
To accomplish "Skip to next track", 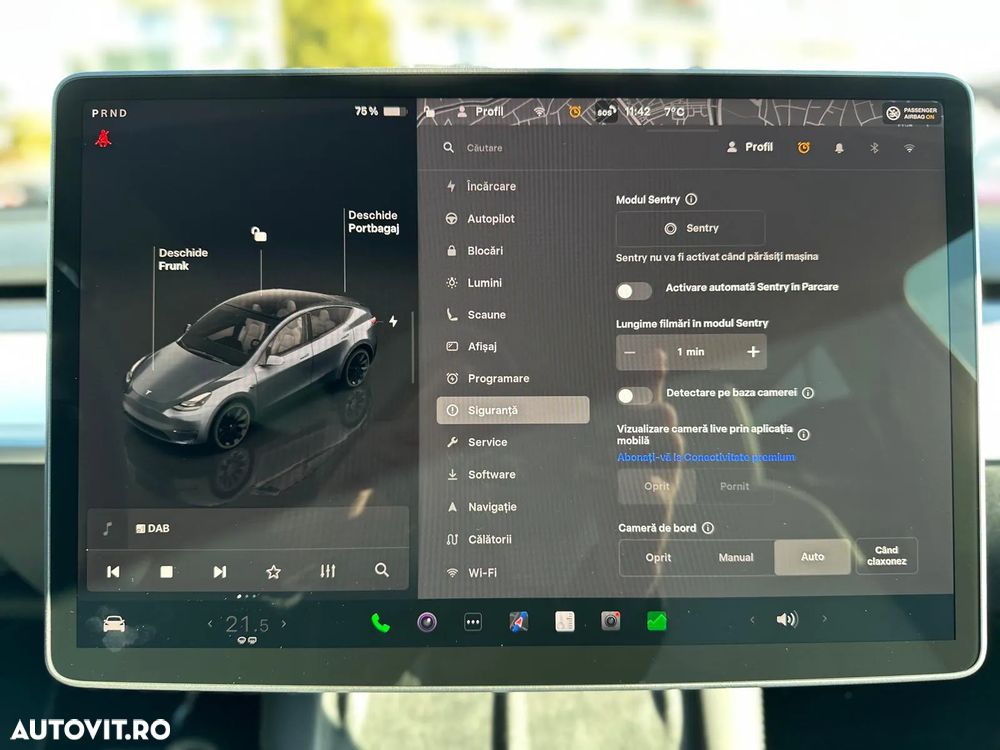I will 219,571.
